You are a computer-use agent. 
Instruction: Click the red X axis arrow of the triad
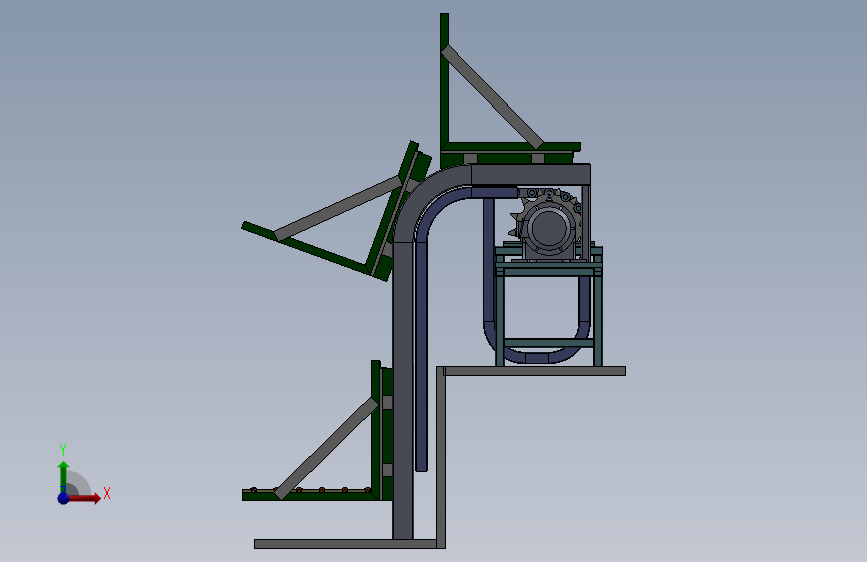86,498
